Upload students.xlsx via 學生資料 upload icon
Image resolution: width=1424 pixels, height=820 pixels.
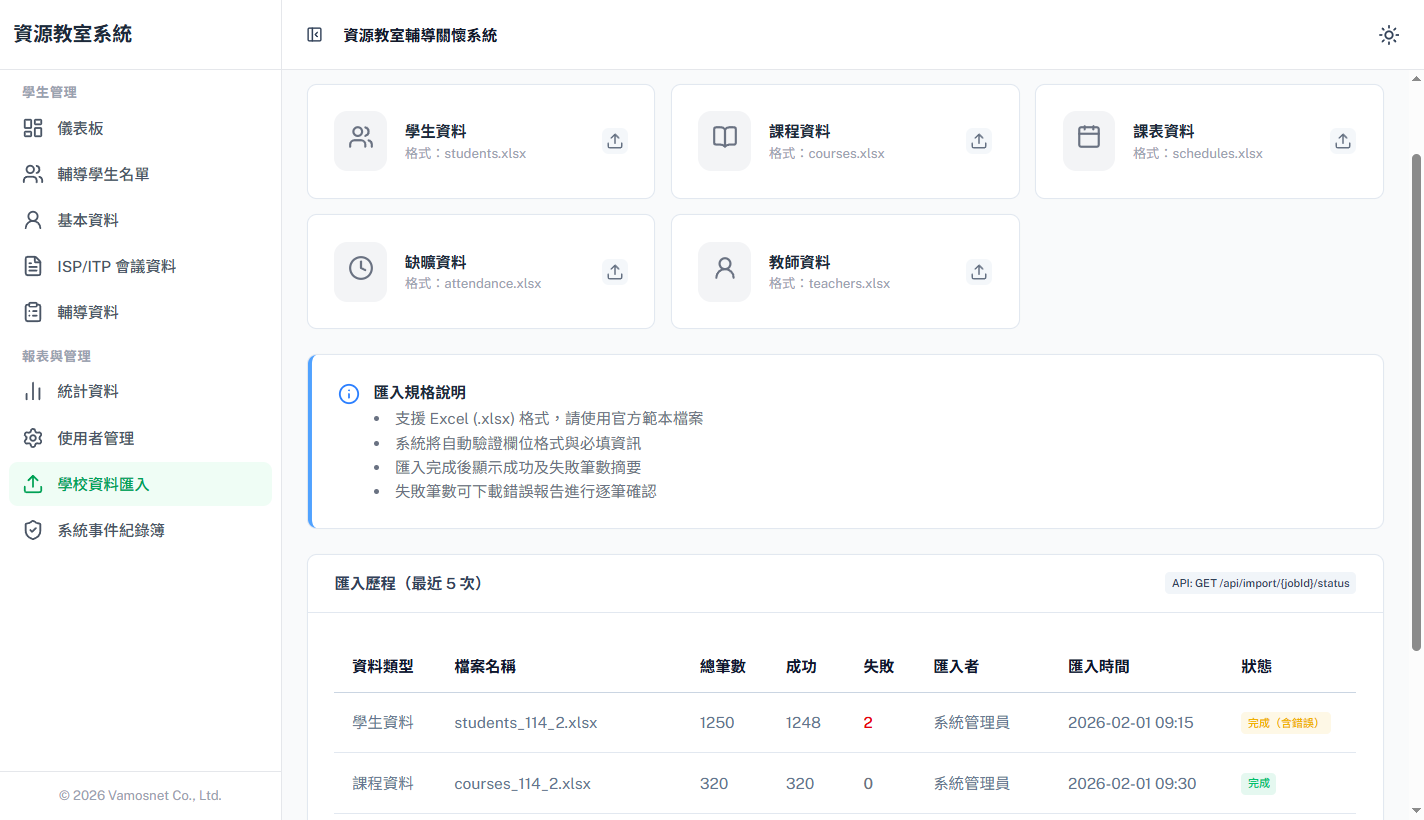click(615, 141)
